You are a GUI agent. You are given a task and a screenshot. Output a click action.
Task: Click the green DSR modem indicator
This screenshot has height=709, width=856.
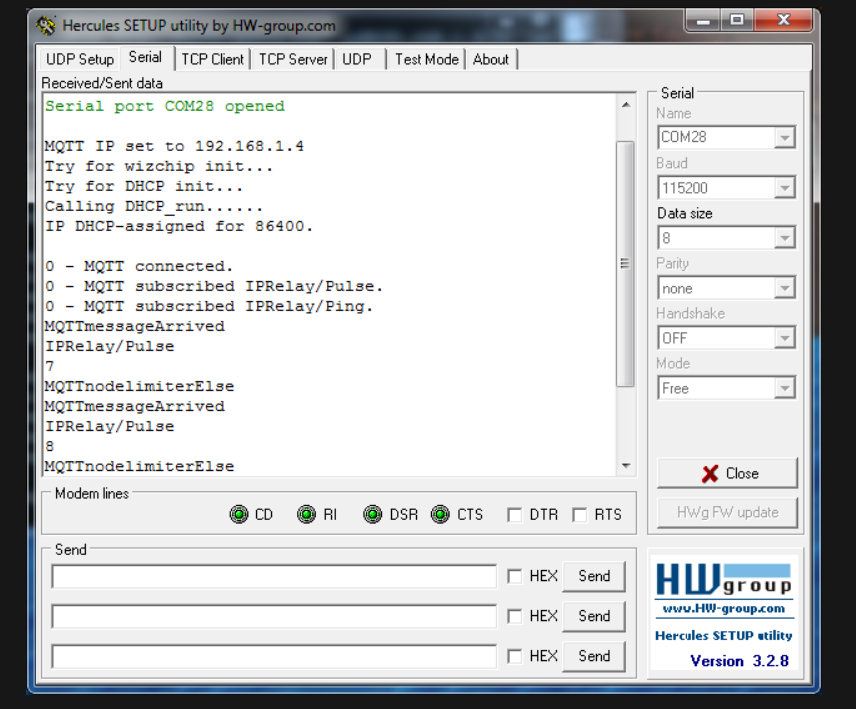click(373, 514)
